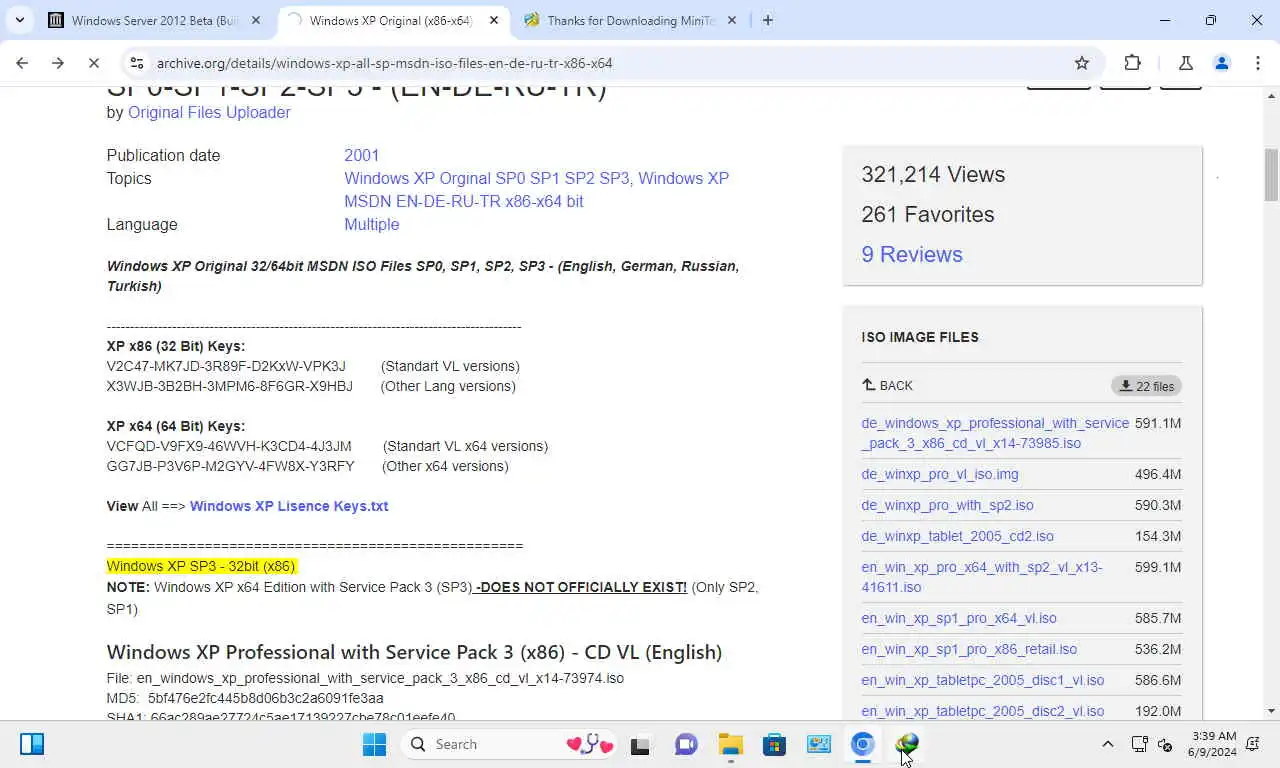
Task: Open Internet Download Manager taskbar icon
Action: pyautogui.click(x=907, y=744)
